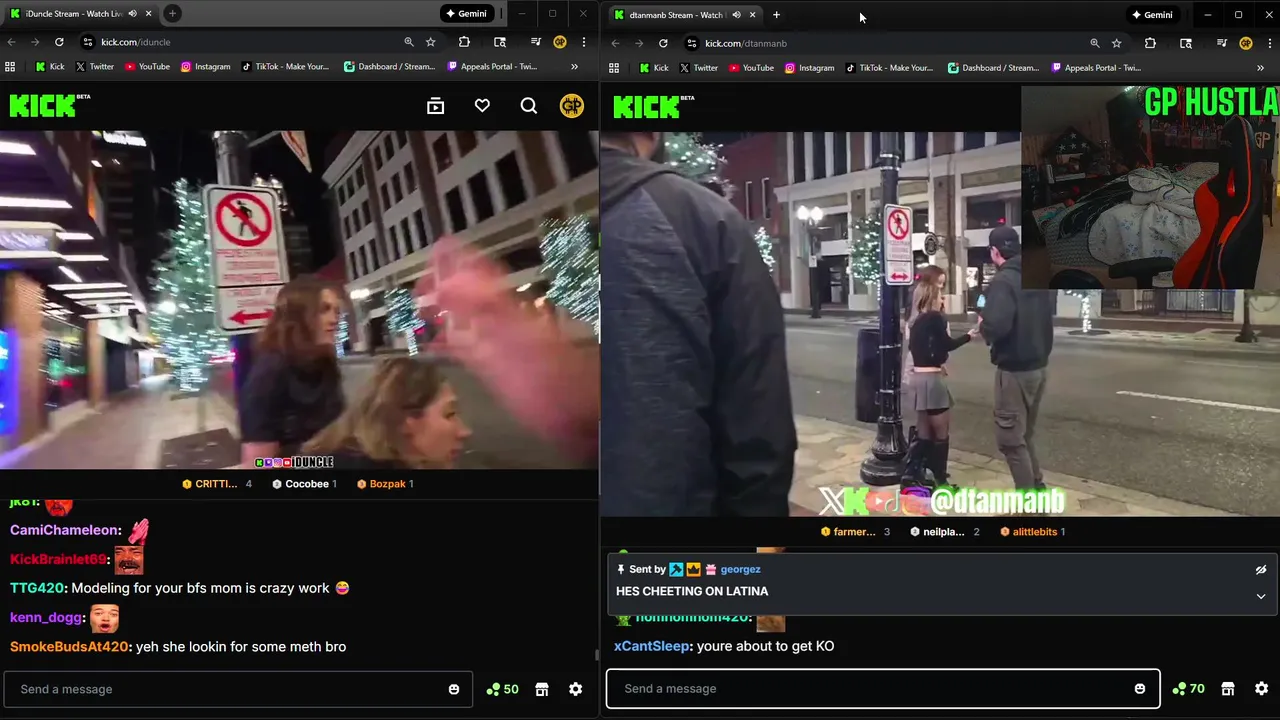Open chat settings gear in dtanmanb chat
Screen dimensions: 1280x720
coord(1262,688)
